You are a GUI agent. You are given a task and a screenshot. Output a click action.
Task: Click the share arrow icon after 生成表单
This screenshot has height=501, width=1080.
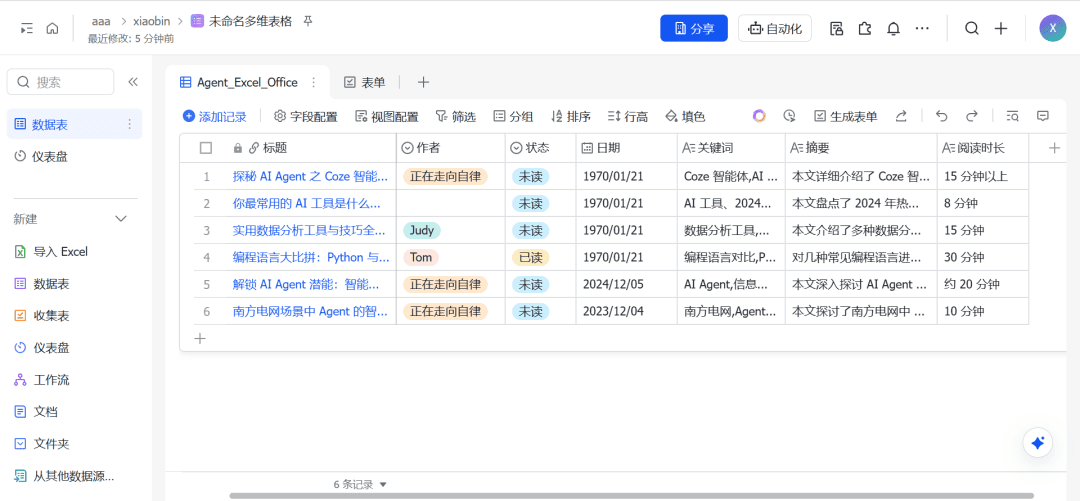tap(901, 116)
